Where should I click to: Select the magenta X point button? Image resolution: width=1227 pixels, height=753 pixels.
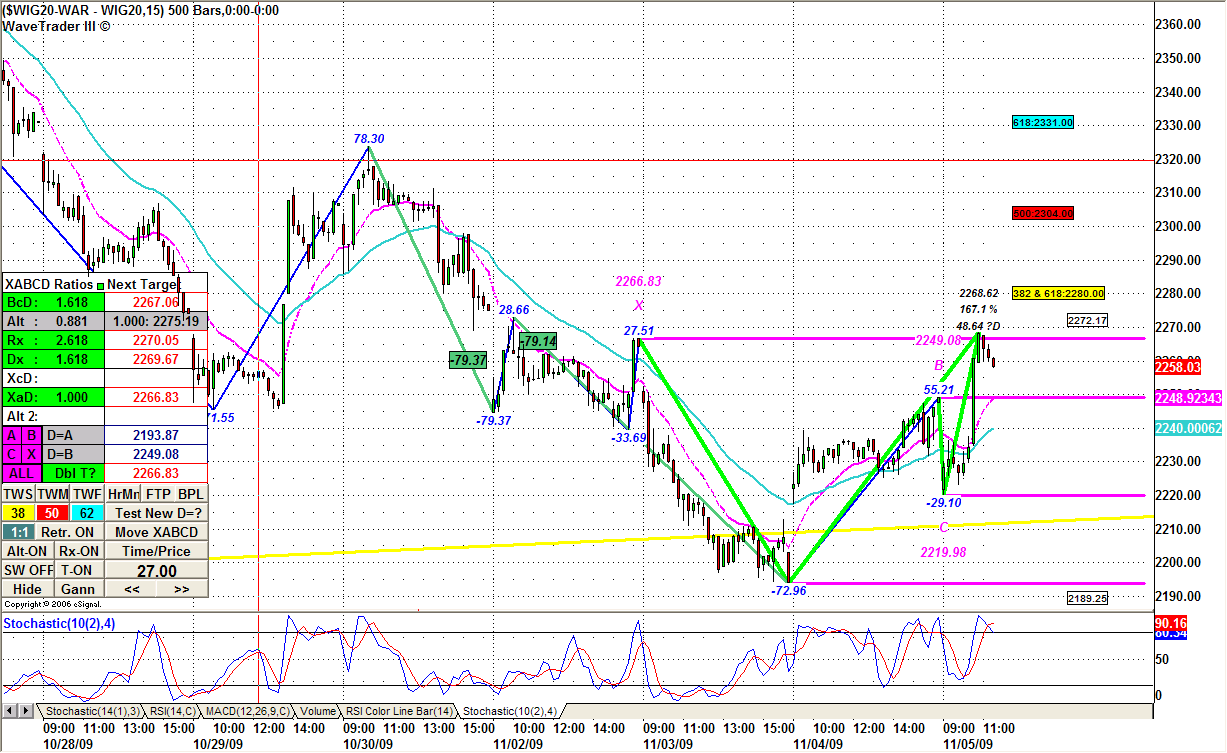[x=31, y=454]
